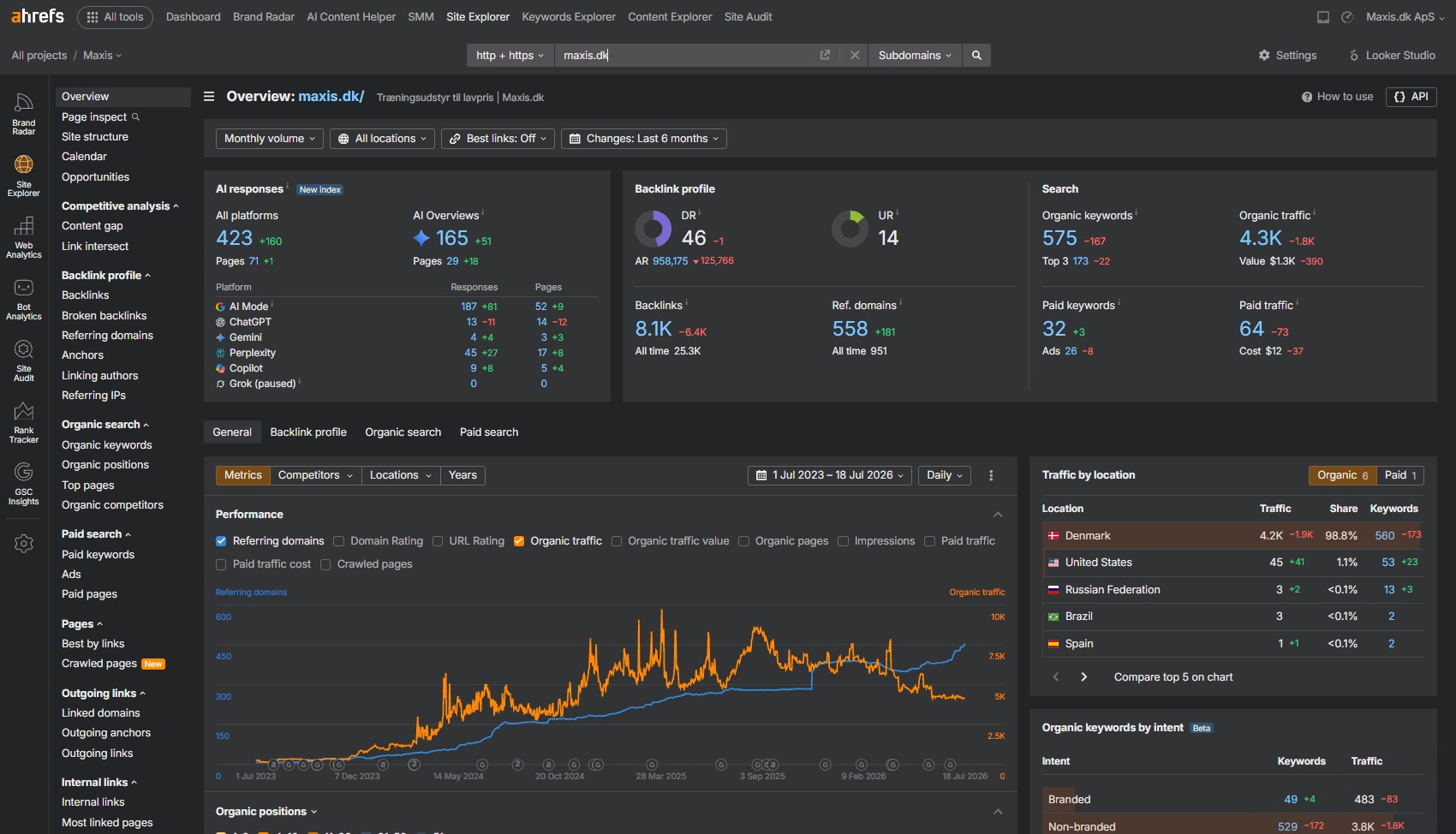1456x834 pixels.
Task: Switch to Paid search tab
Action: click(489, 432)
